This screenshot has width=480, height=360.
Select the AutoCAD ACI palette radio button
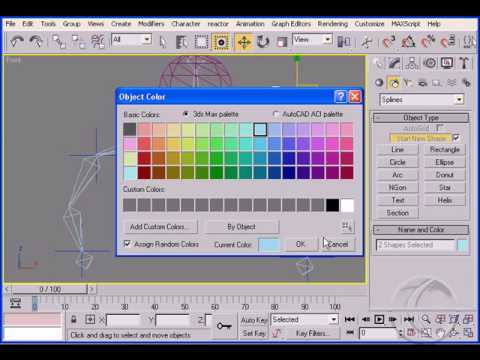coord(275,114)
